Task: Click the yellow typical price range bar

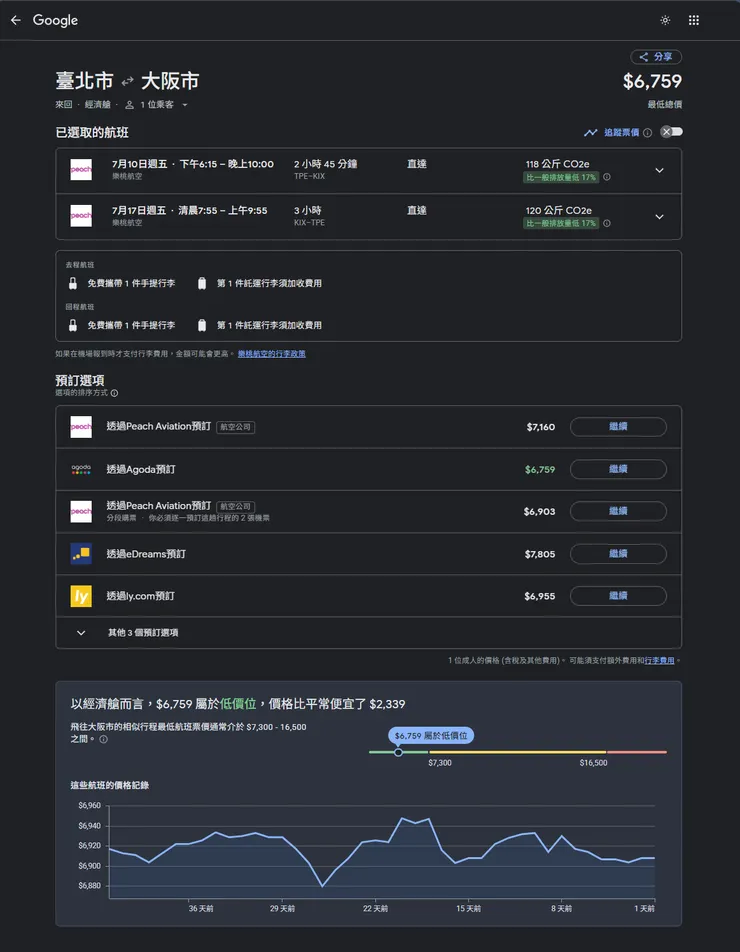Action: (517, 752)
